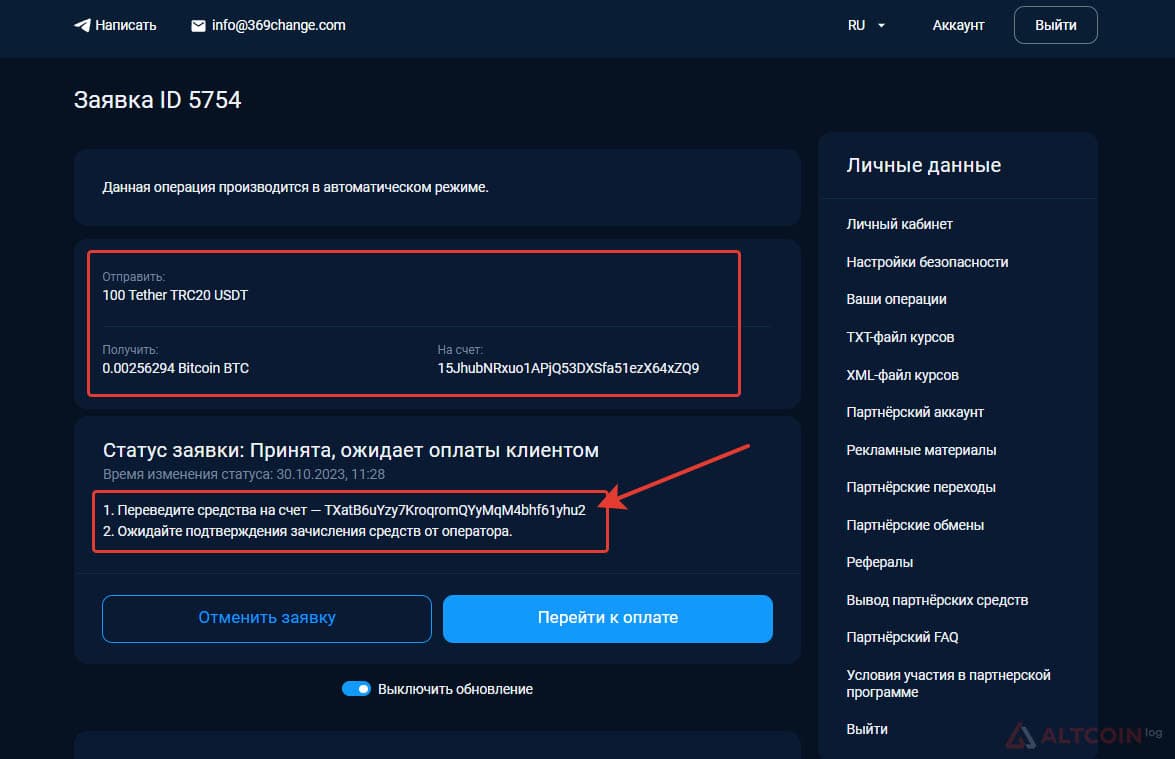1175x759 pixels.
Task: Select the BTC address 15JhubNRxuo1APjQ53DXSfa51ezX64xZQ9
Action: (x=568, y=368)
